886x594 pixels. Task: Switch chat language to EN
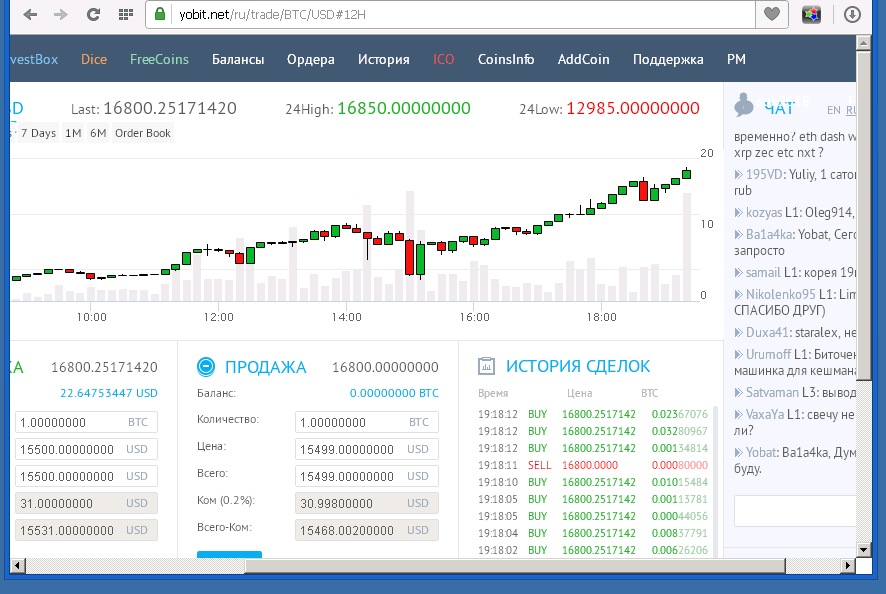tap(833, 110)
